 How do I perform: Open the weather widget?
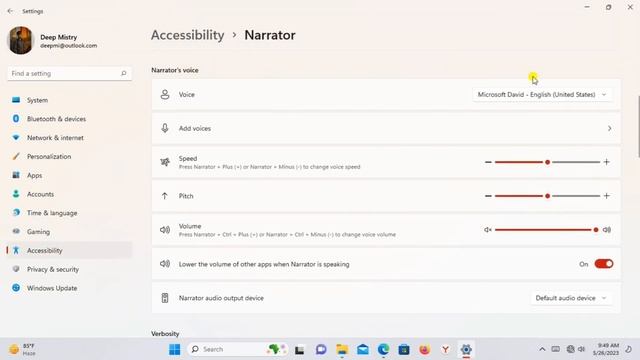pos(23,349)
